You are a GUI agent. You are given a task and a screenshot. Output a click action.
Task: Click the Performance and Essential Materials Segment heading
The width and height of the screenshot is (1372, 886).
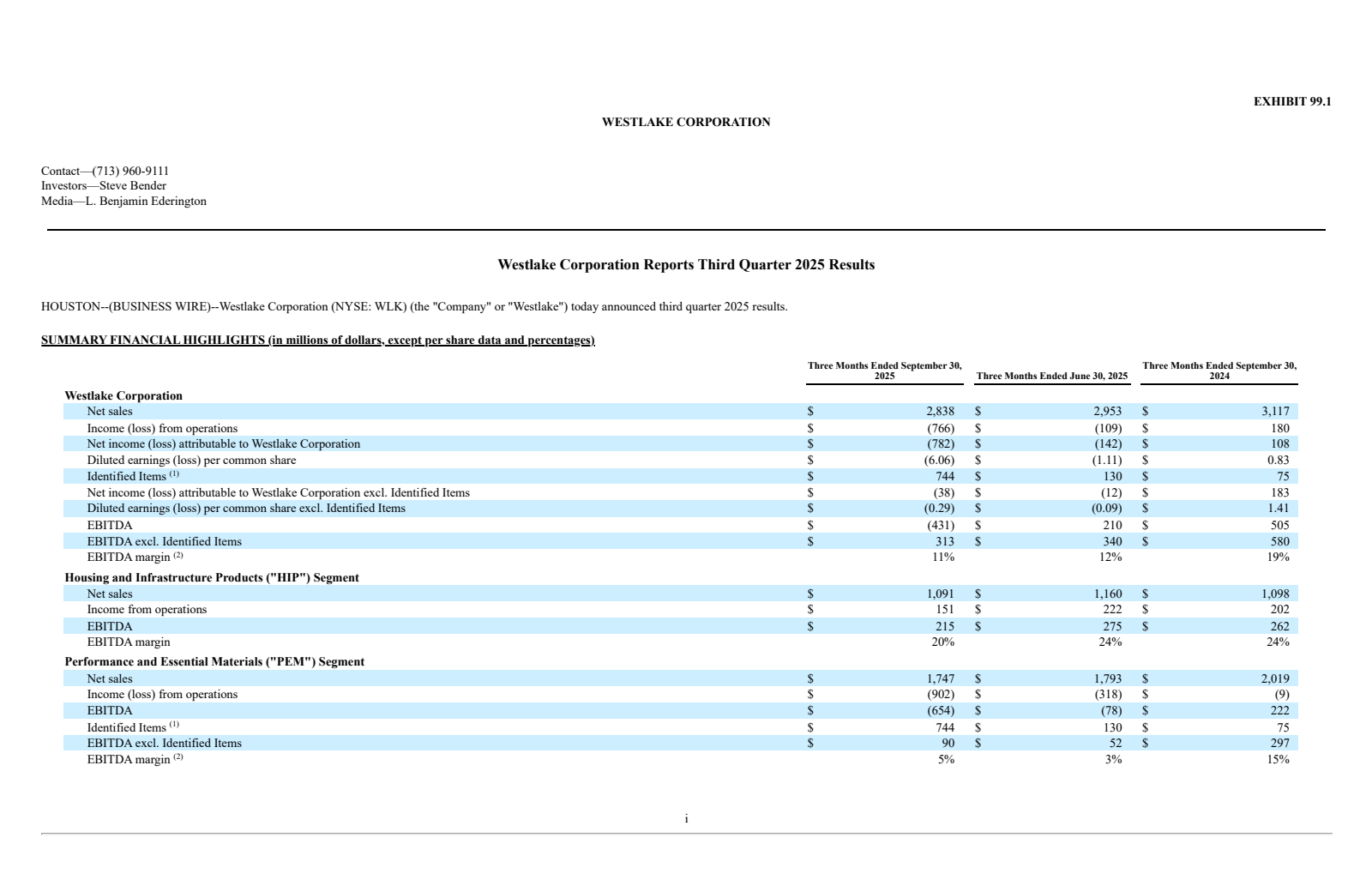pos(214,661)
